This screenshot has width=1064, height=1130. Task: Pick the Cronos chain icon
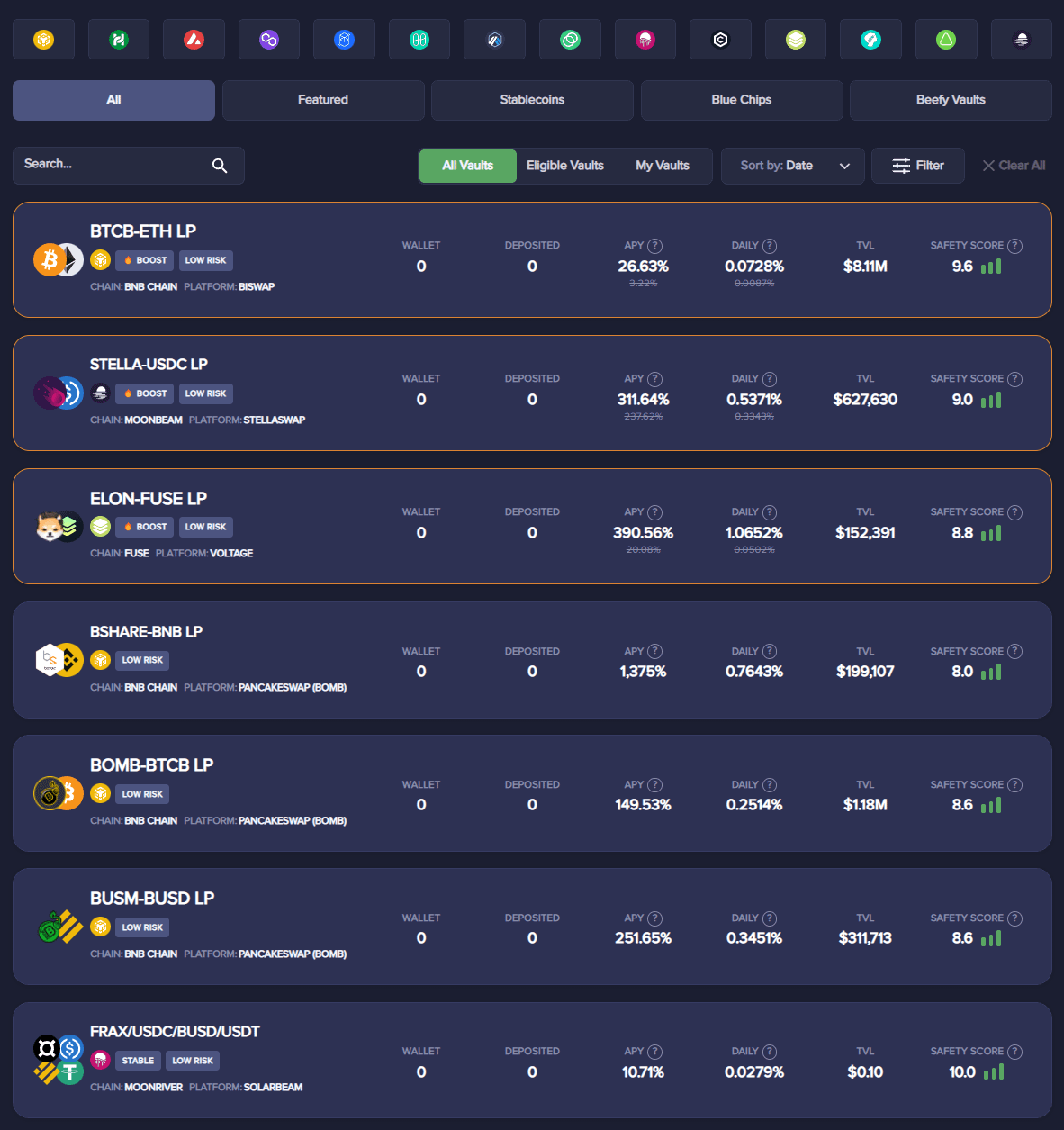720,40
